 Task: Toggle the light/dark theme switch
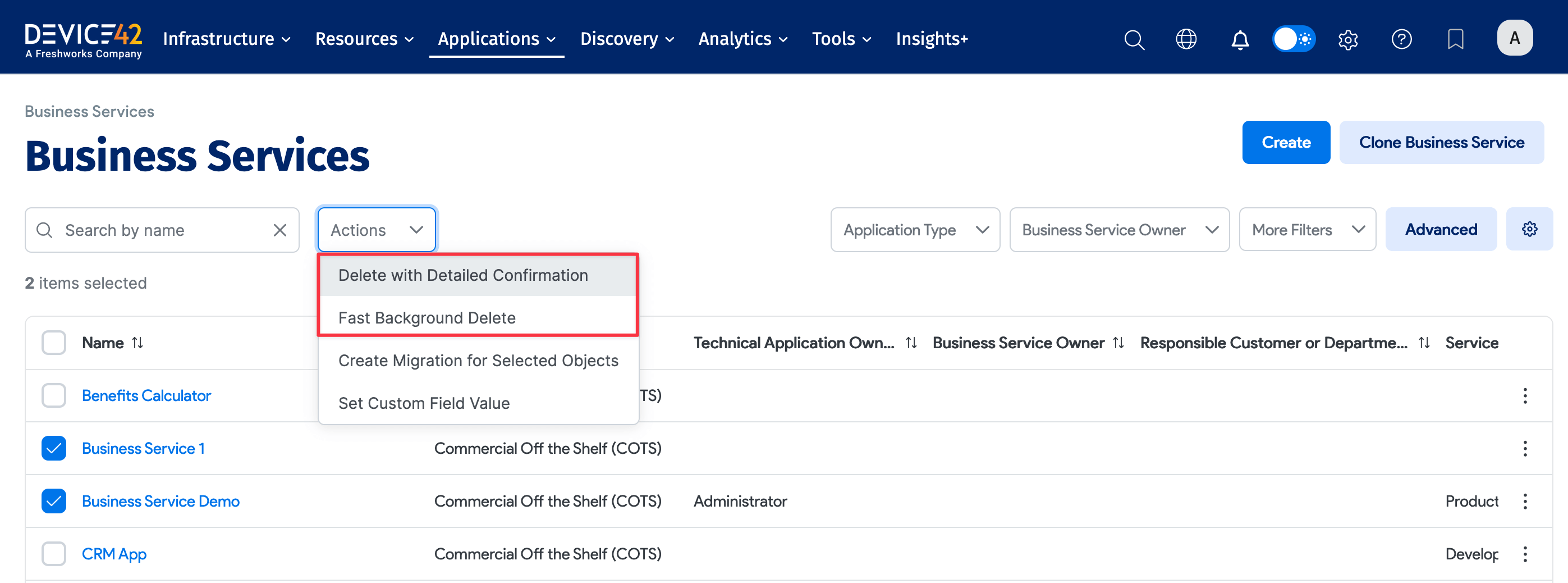tap(1294, 40)
